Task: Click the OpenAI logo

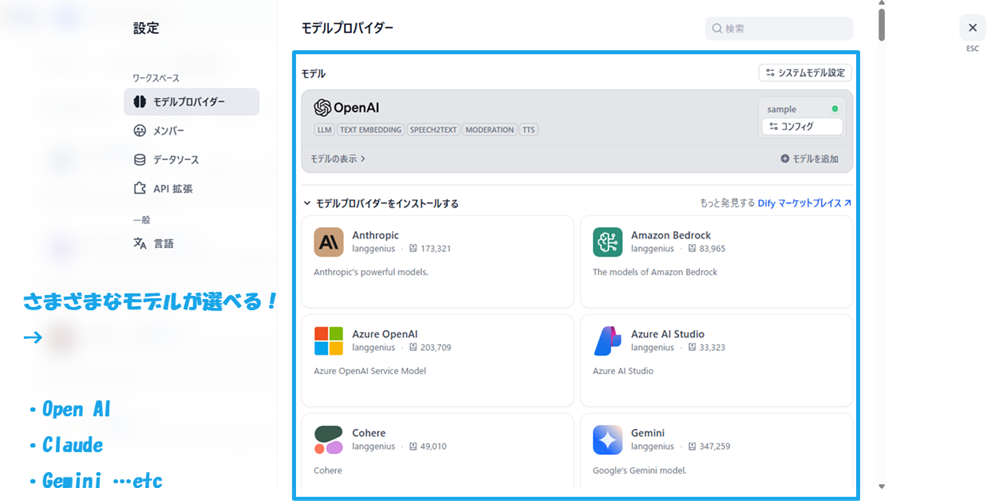Action: [x=347, y=108]
